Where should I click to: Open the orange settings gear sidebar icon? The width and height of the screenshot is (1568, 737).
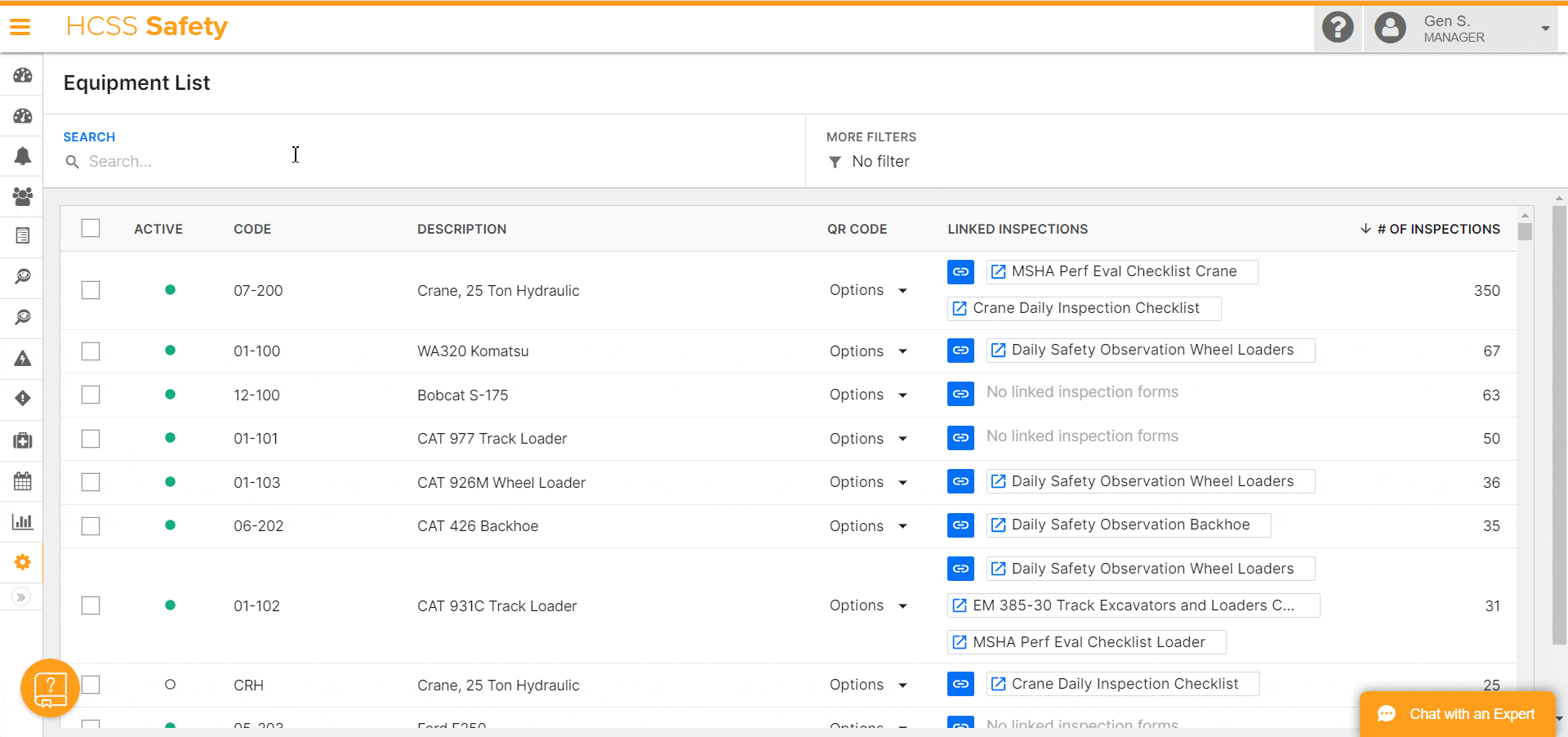pyautogui.click(x=23, y=562)
